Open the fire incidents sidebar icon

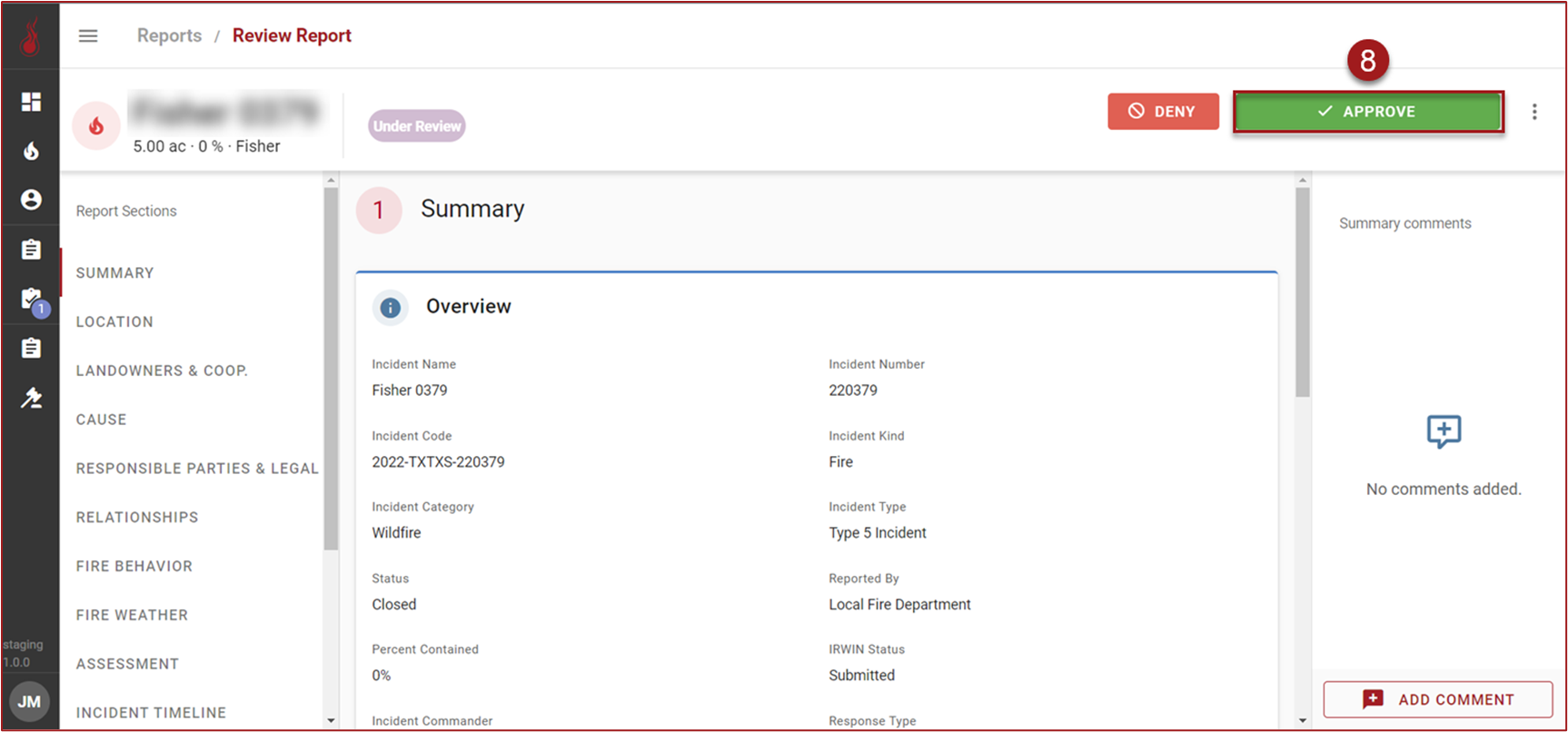(31, 151)
